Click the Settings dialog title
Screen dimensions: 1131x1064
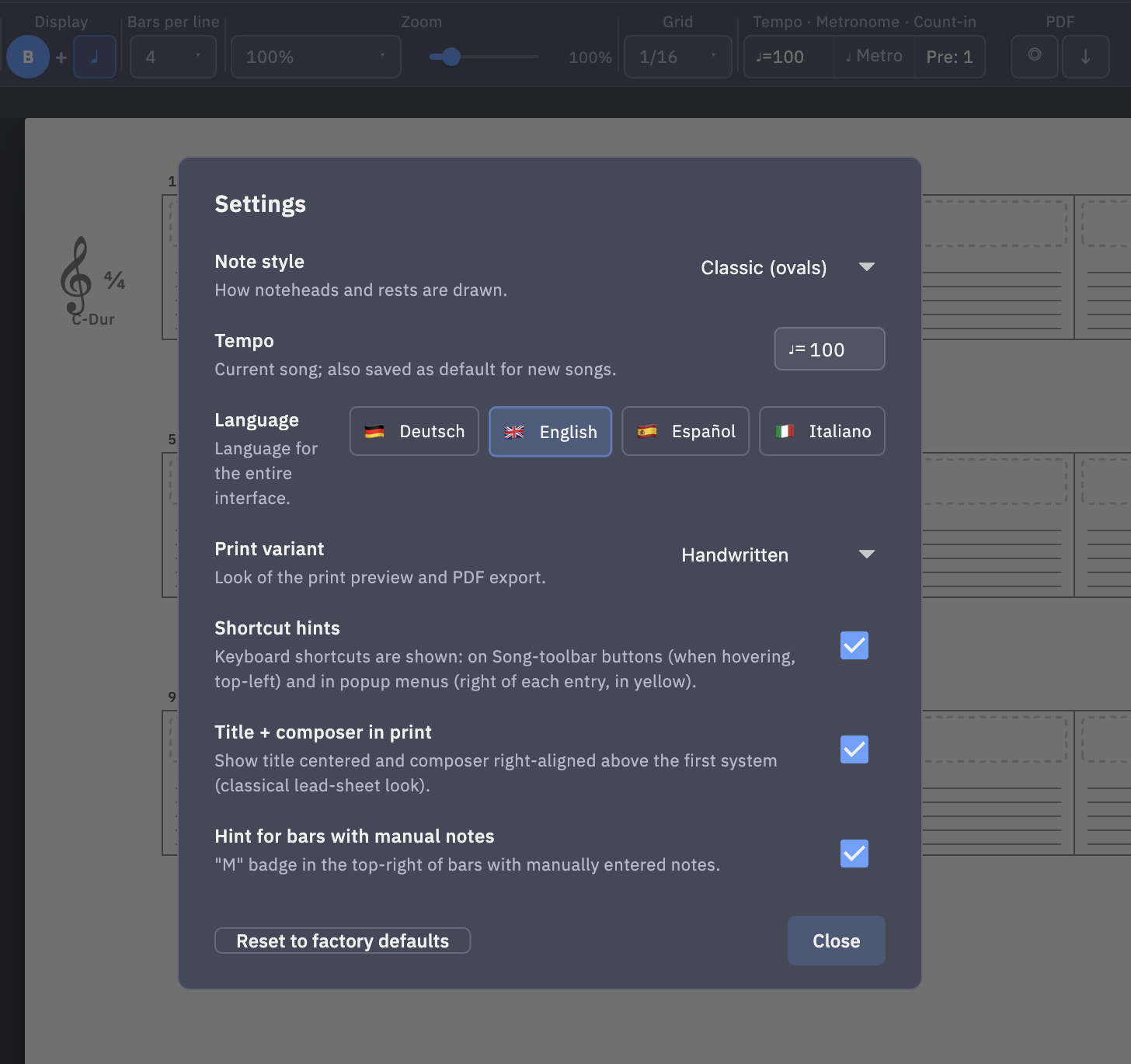coord(260,203)
